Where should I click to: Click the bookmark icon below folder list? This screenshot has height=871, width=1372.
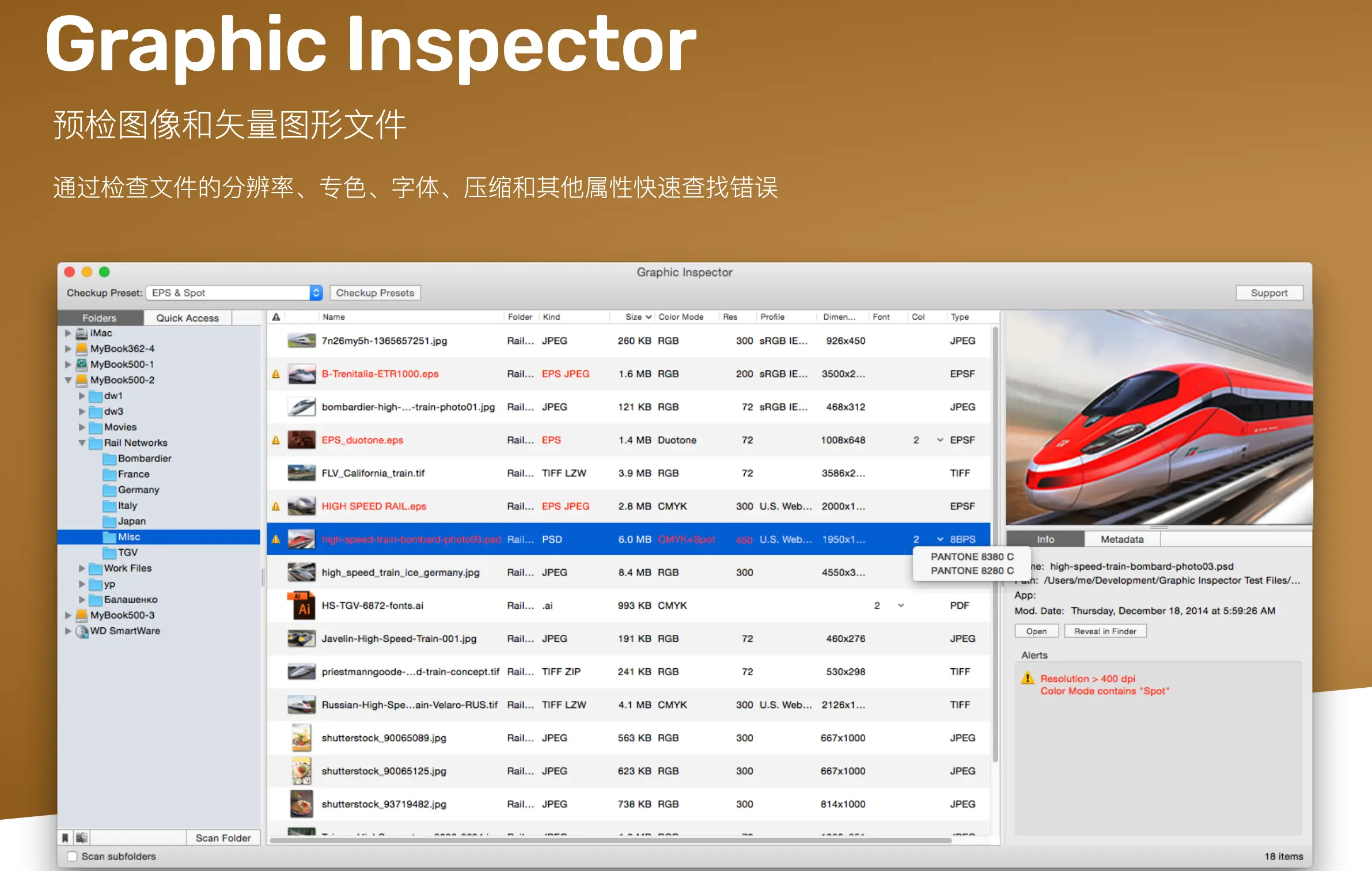pos(65,838)
